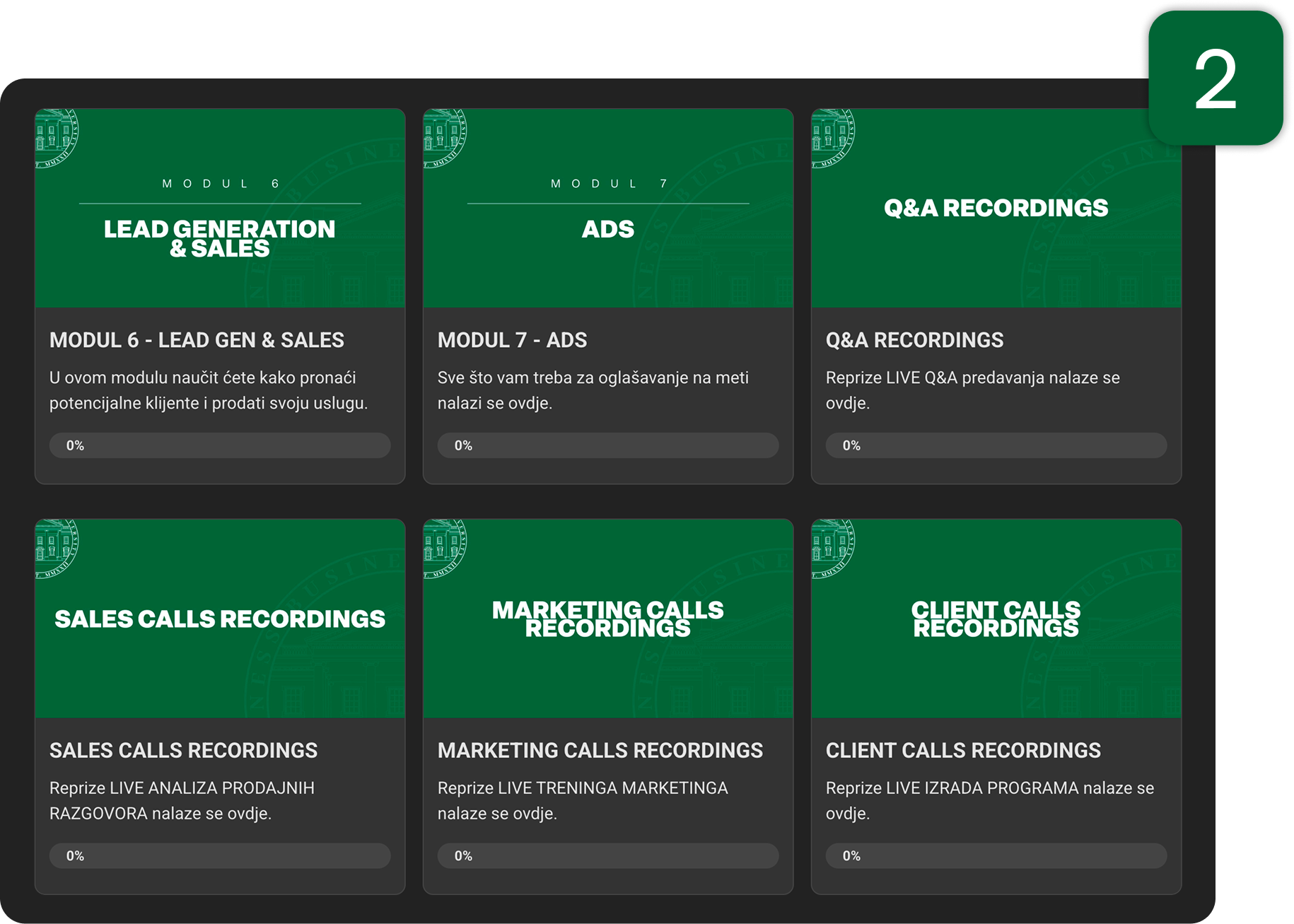
Task: Click the Modul 7 Ads progress bar
Action: click(608, 445)
